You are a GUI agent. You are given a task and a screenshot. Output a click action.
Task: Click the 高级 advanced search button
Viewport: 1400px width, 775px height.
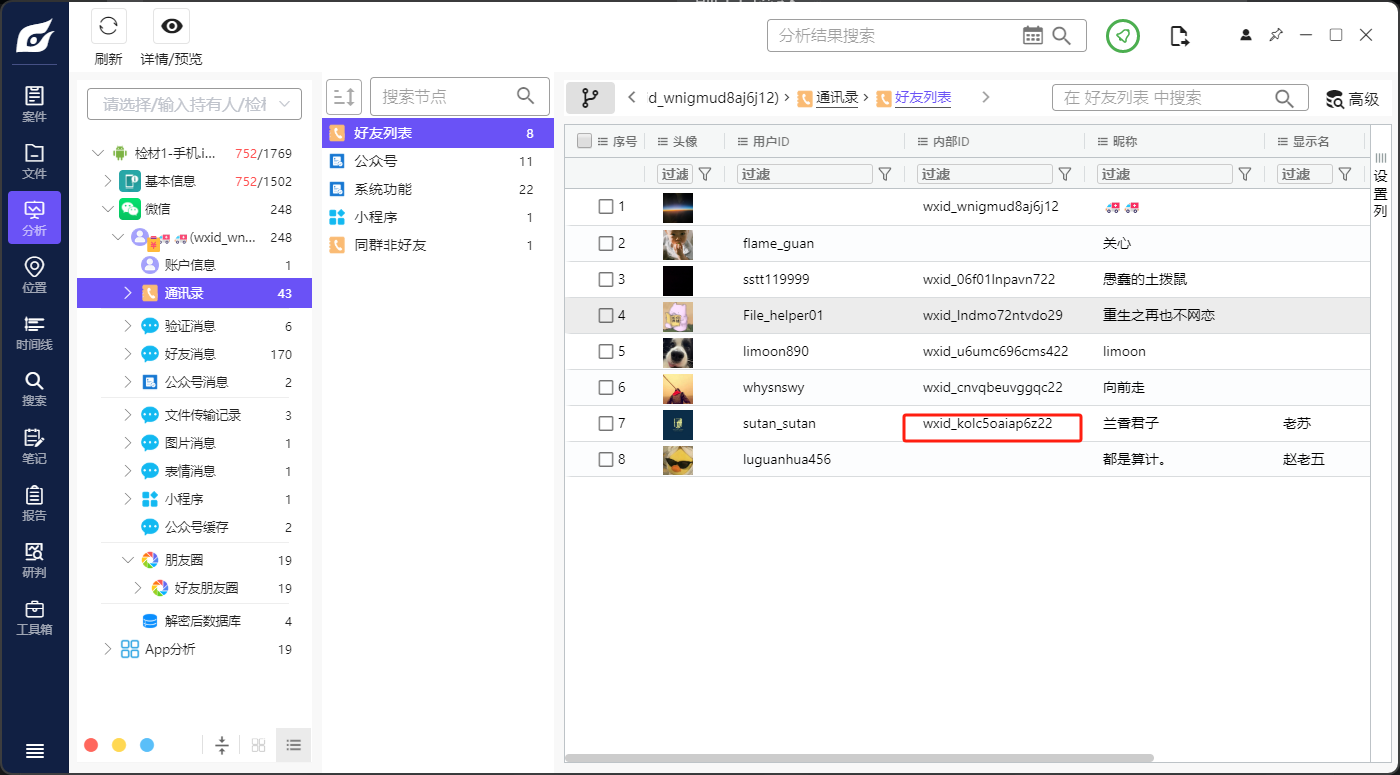pyautogui.click(x=1352, y=98)
